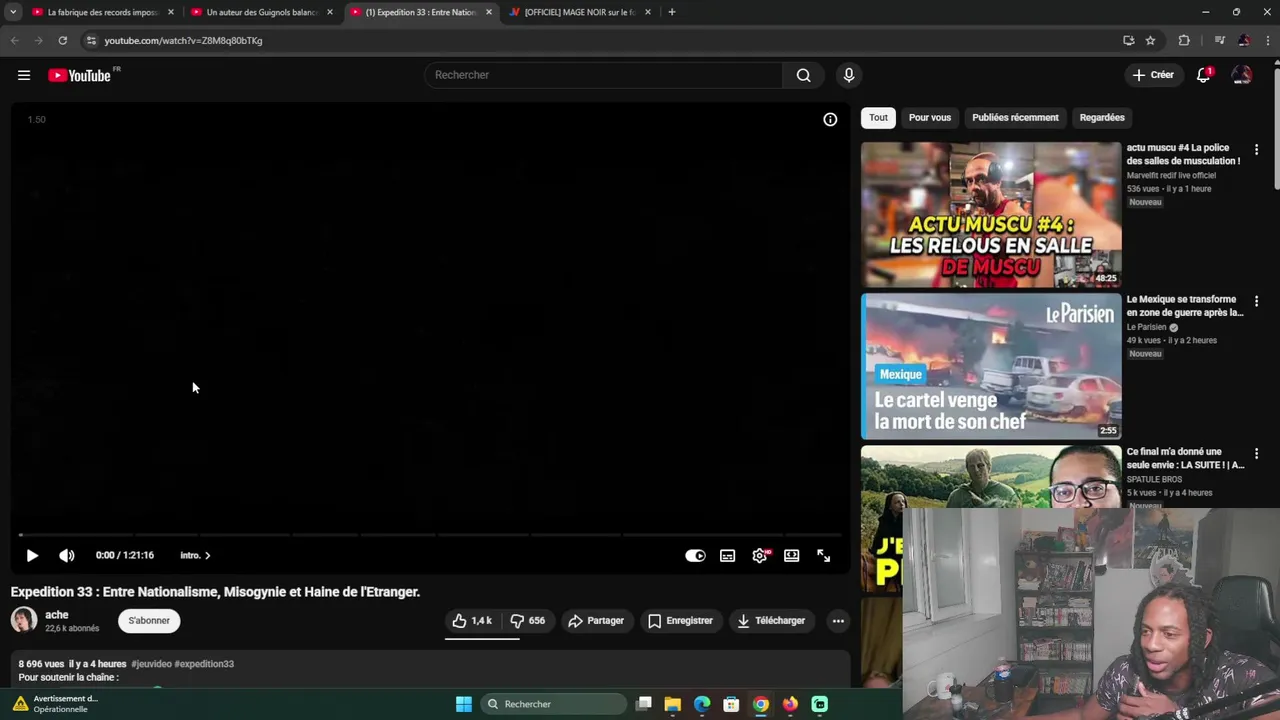Toggle subtitles on the player
Screen dimensions: 1280x720
pyautogui.click(x=727, y=555)
